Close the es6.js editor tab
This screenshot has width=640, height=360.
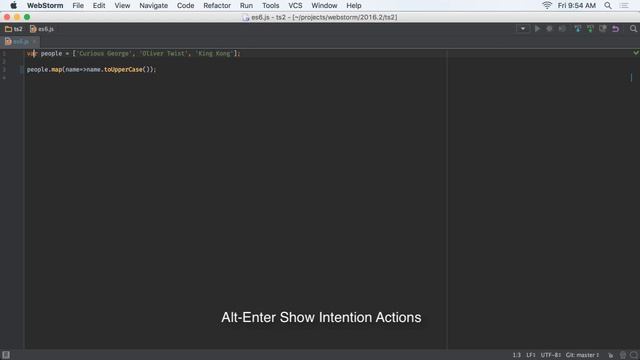(35, 41)
